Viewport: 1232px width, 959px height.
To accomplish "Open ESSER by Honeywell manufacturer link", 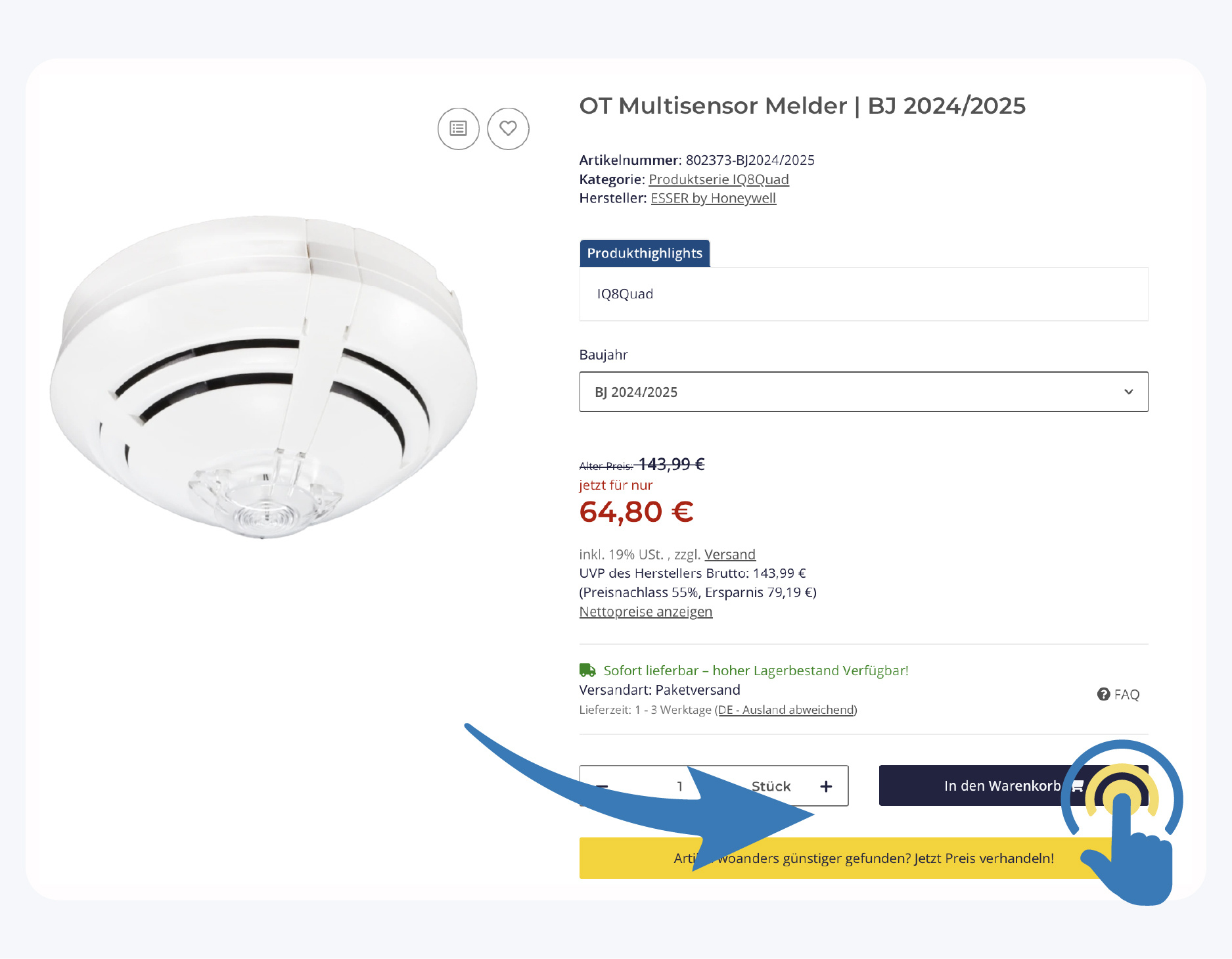I will (x=714, y=199).
